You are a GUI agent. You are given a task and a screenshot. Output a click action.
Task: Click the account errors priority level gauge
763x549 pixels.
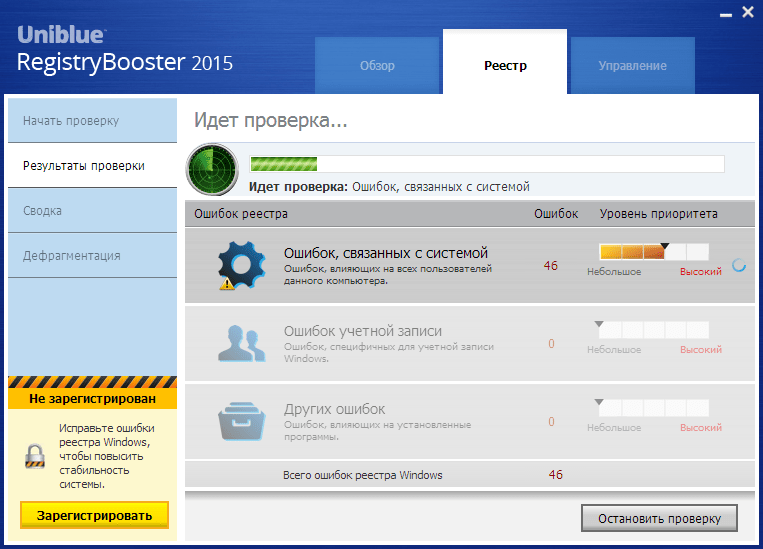[x=654, y=329]
